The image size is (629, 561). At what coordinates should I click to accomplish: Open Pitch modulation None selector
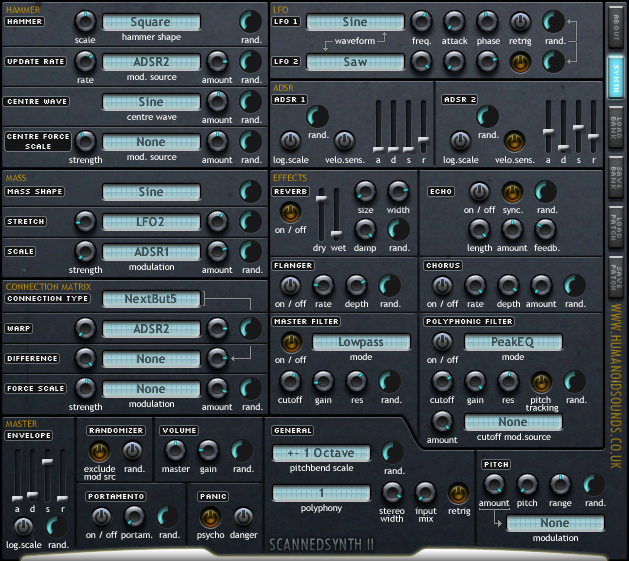(555, 523)
